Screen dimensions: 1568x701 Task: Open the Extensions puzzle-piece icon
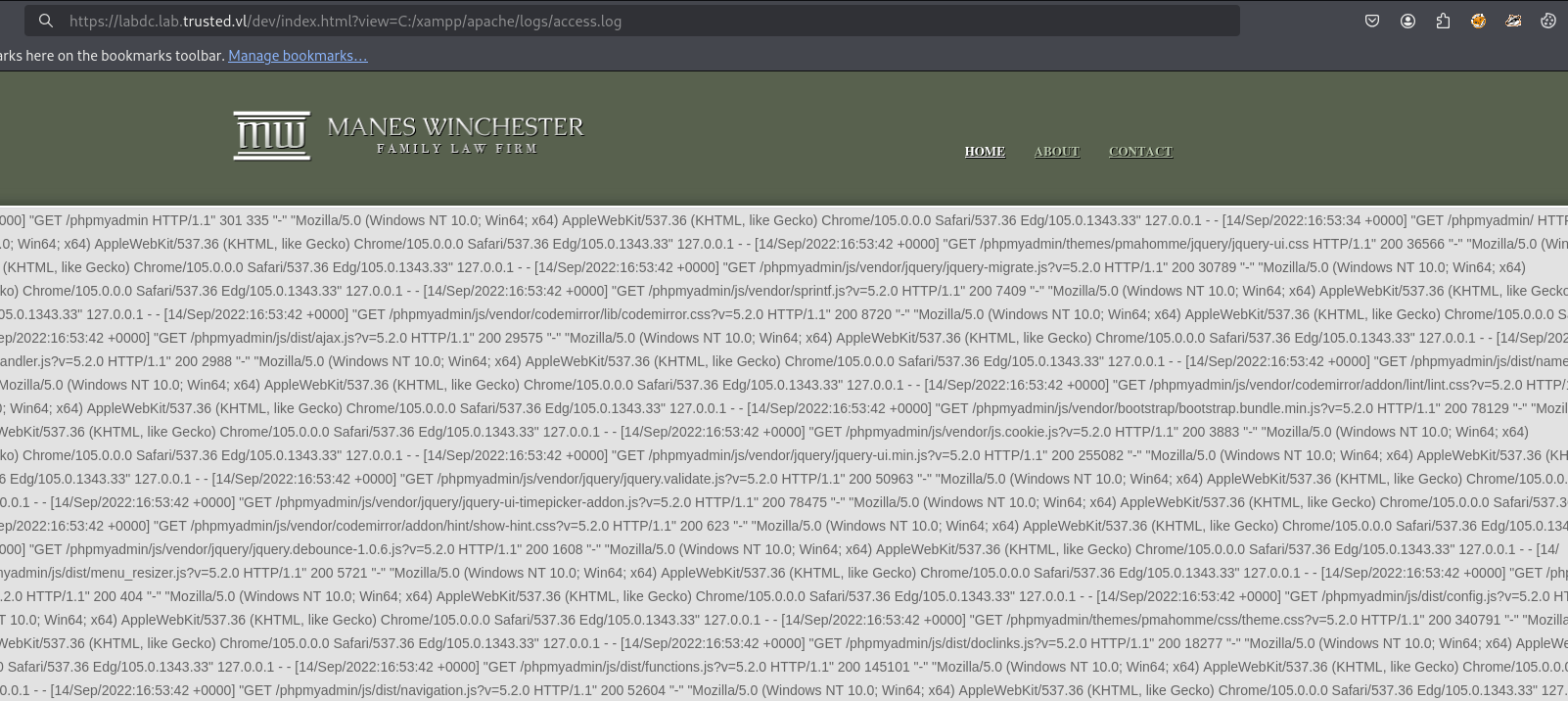[x=1443, y=21]
